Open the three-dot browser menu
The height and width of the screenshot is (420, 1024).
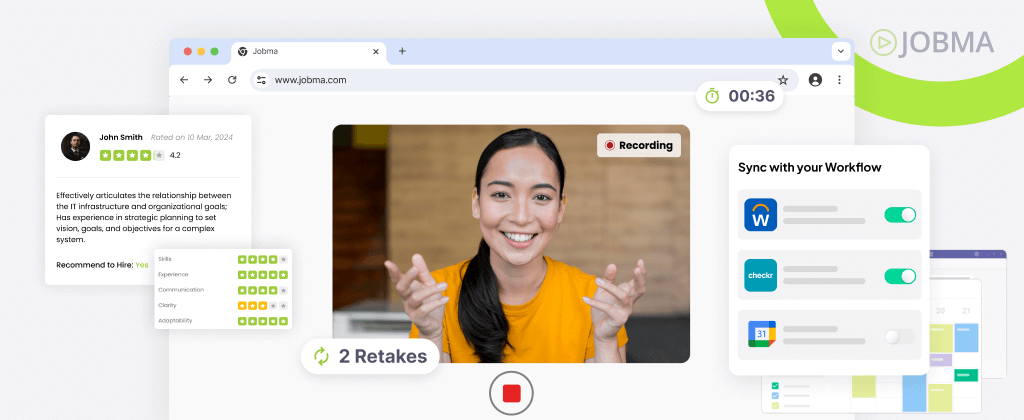(839, 80)
